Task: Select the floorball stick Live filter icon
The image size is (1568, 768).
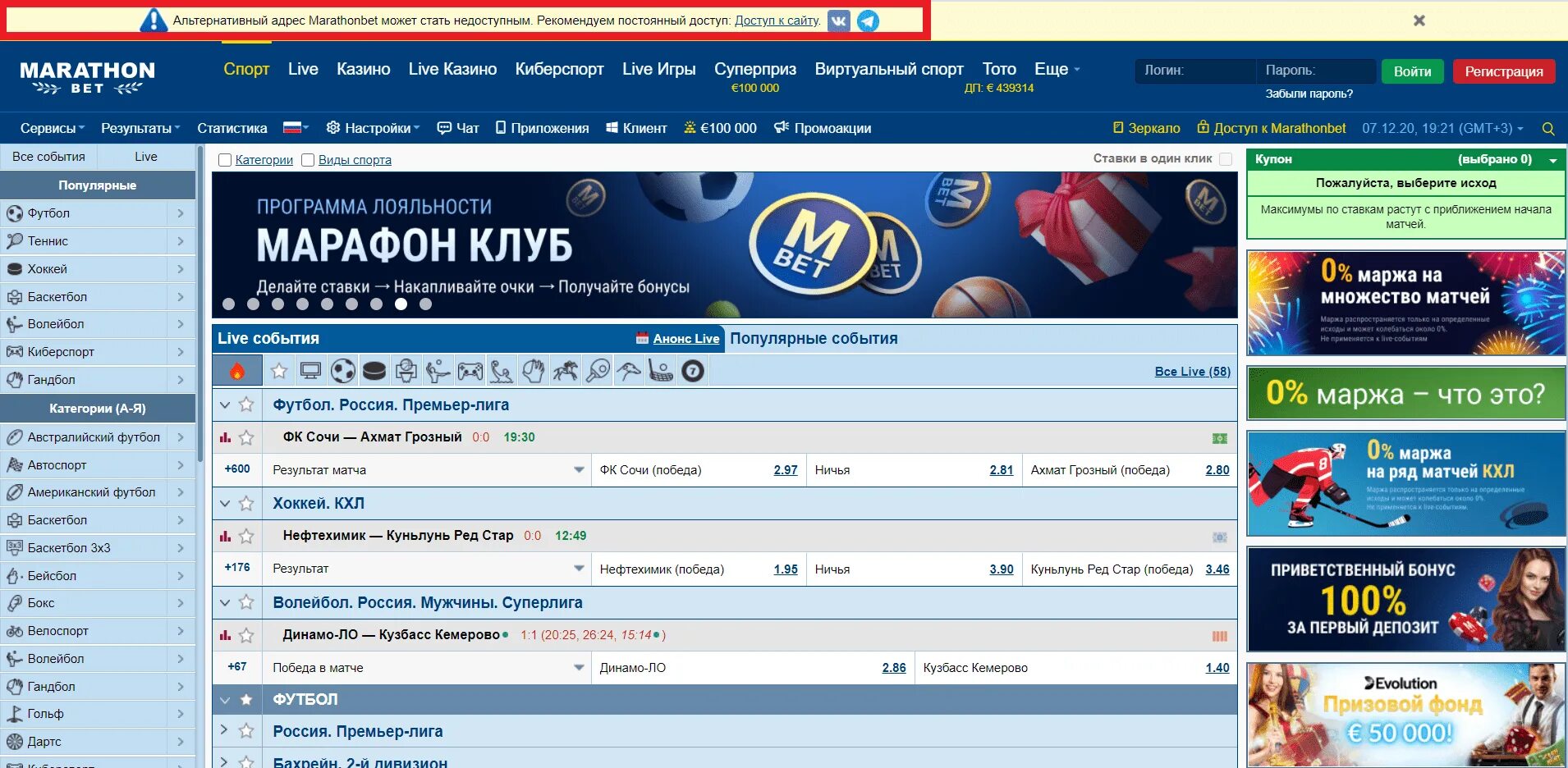Action: 661,371
